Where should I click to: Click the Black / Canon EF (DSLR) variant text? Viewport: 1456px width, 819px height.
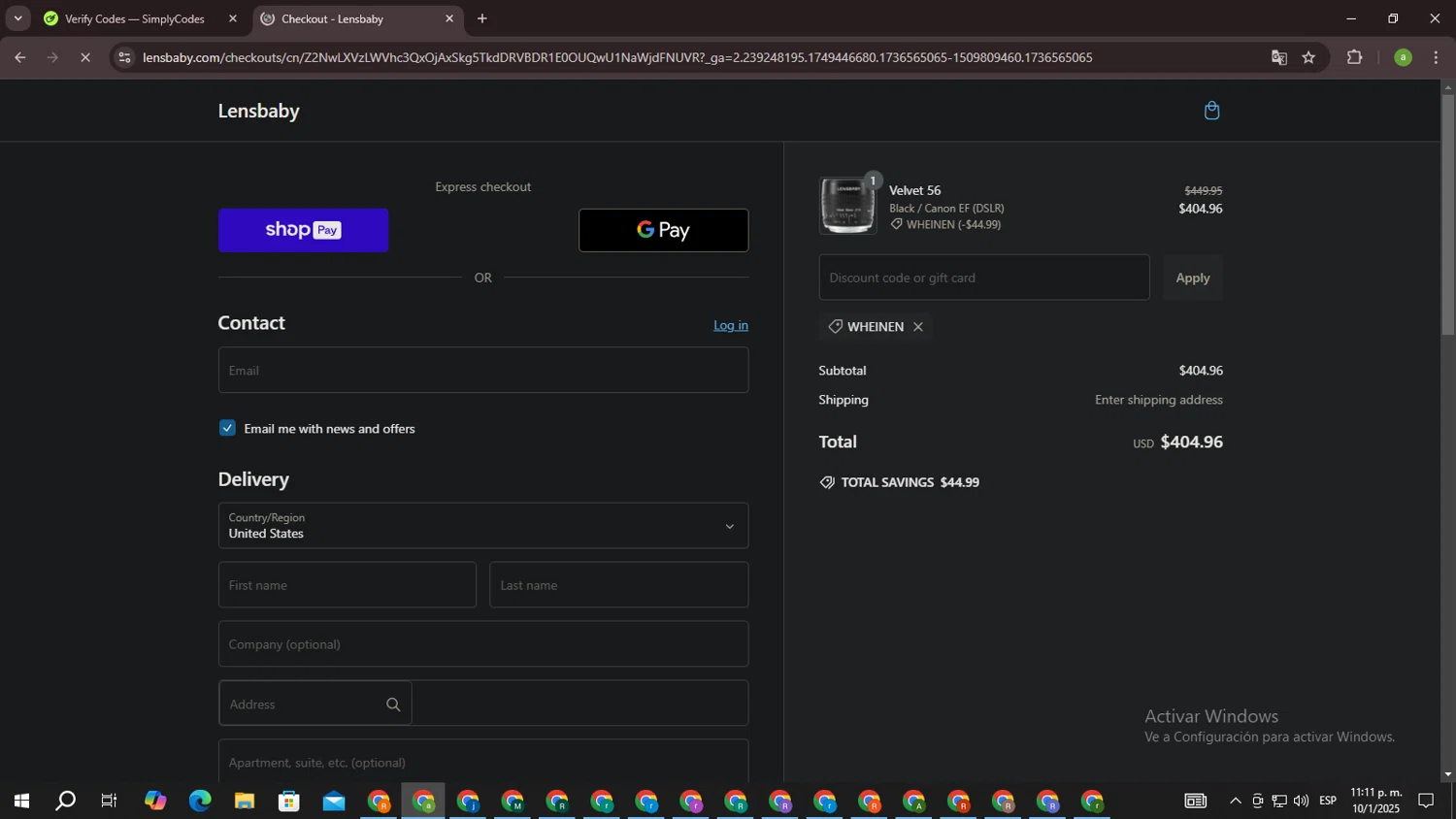click(946, 209)
